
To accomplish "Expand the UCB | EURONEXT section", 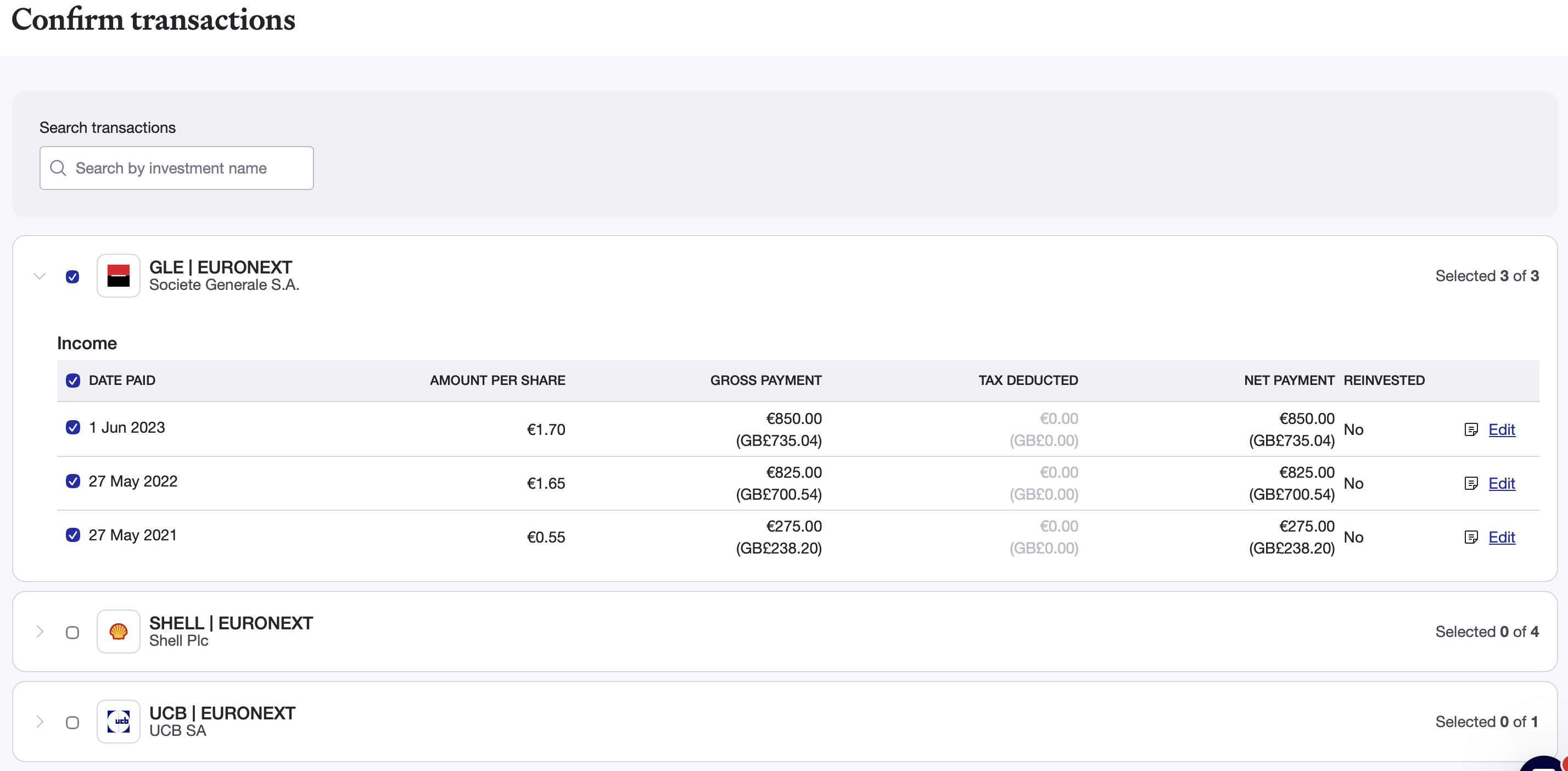I will (40, 722).
